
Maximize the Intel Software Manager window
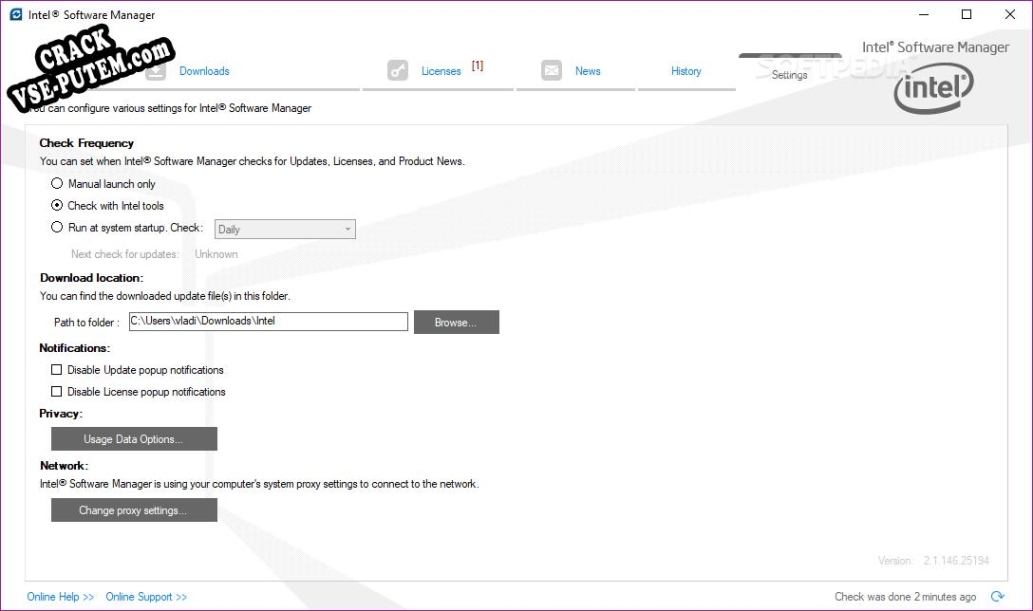point(966,15)
